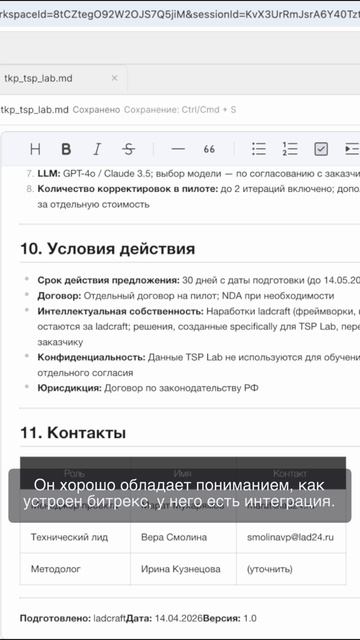This screenshot has width=360, height=640.
Task: Click the "Дата:" 14.04.2026 footer text
Action: click(x=164, y=618)
